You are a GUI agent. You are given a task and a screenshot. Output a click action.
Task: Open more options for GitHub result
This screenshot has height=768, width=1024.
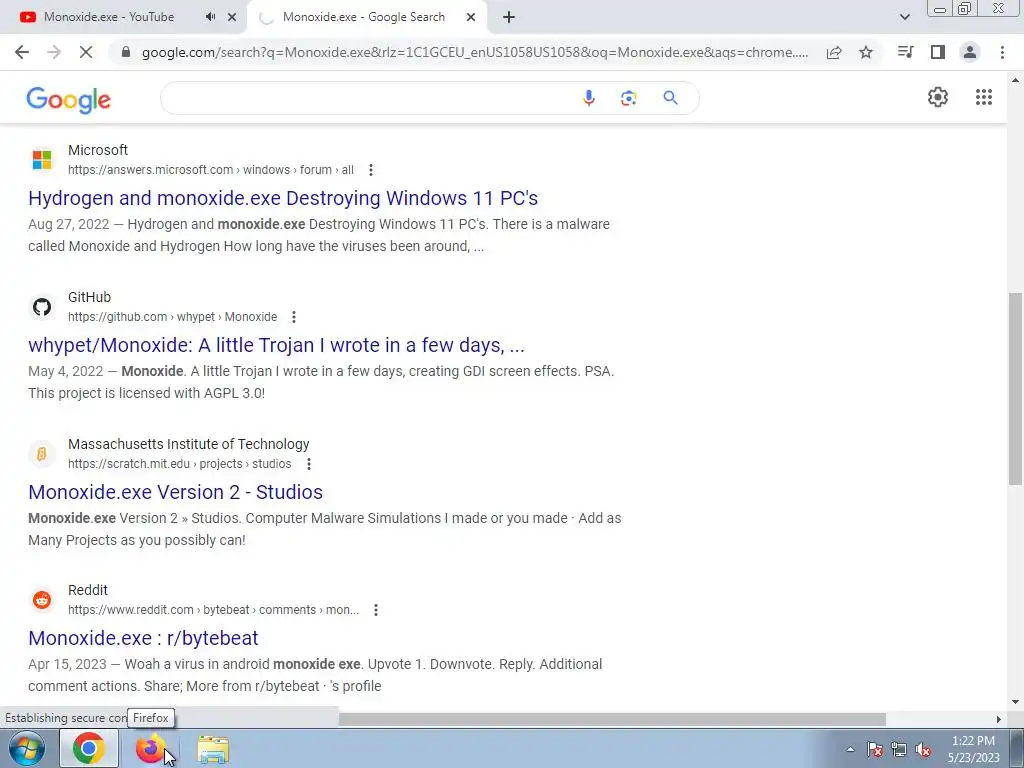294,317
